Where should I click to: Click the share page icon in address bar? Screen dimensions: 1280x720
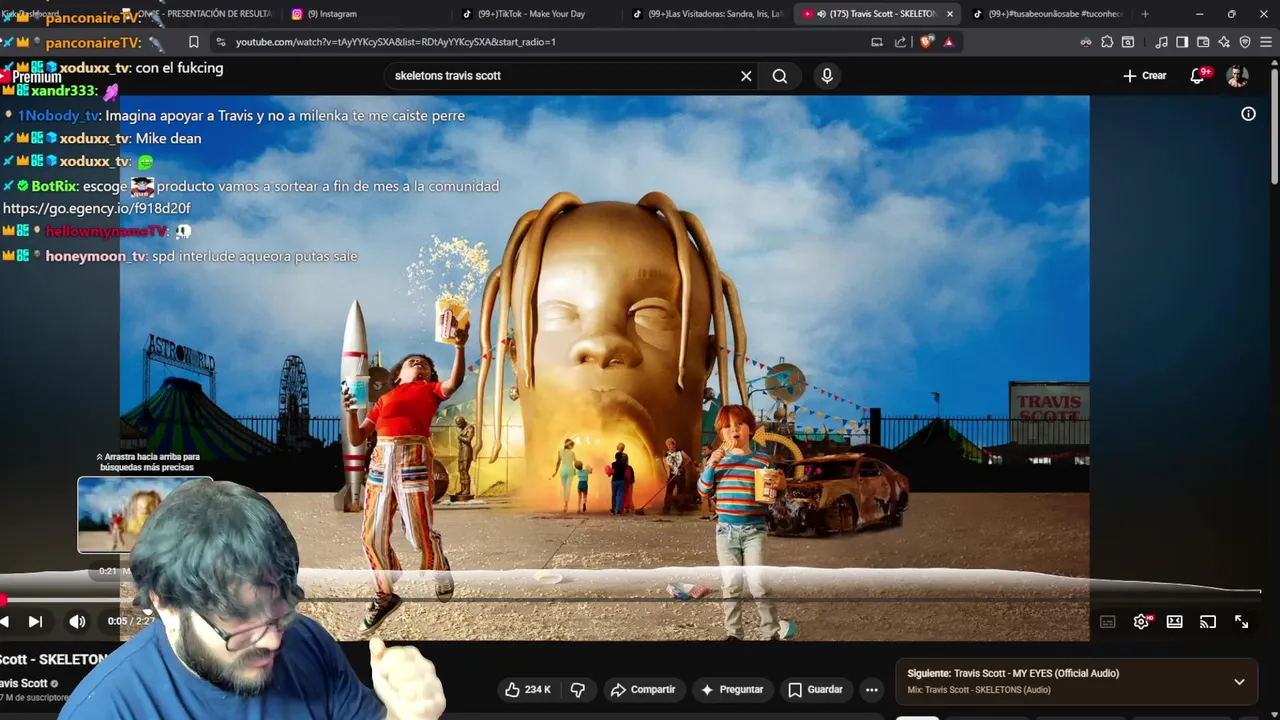pos(900,42)
